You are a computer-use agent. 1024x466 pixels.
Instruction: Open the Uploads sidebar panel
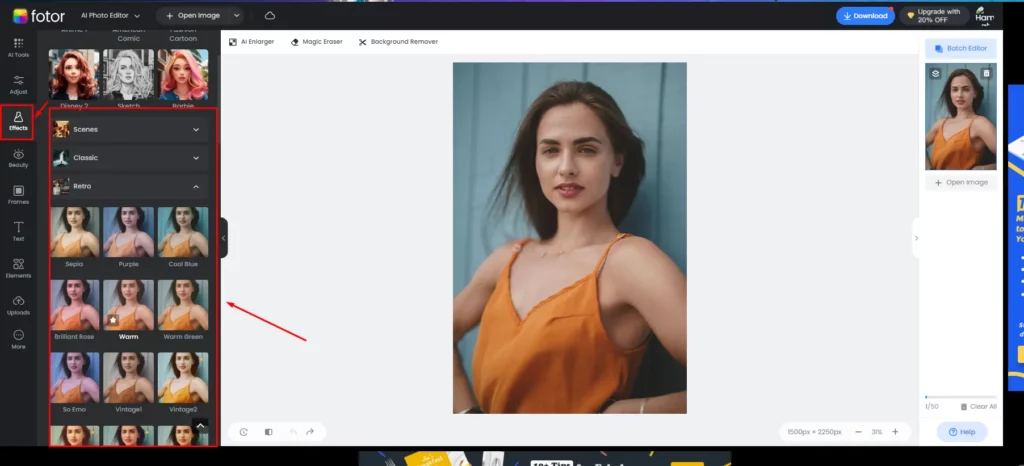(18, 305)
